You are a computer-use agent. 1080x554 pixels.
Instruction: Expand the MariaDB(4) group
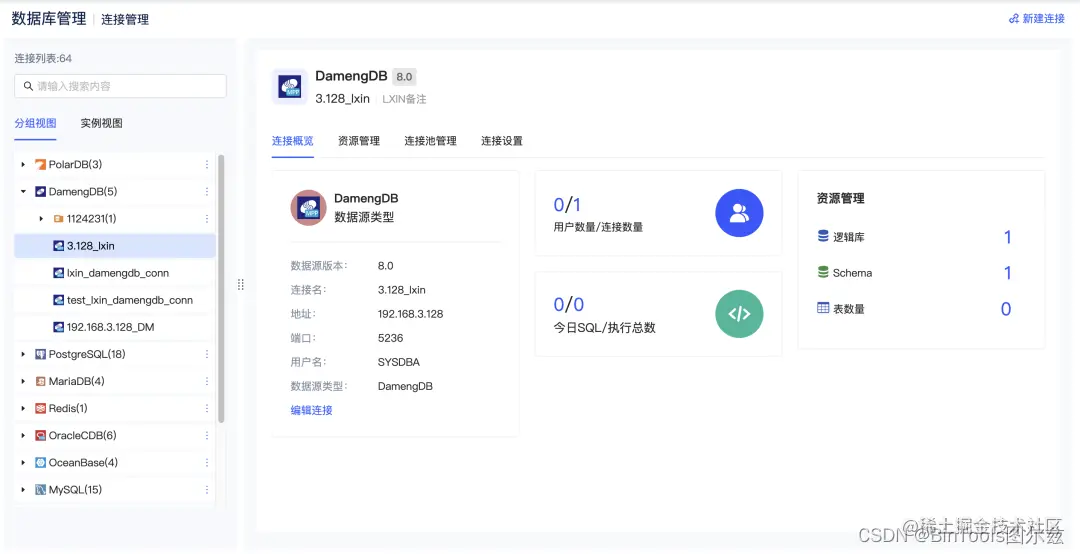[23, 381]
